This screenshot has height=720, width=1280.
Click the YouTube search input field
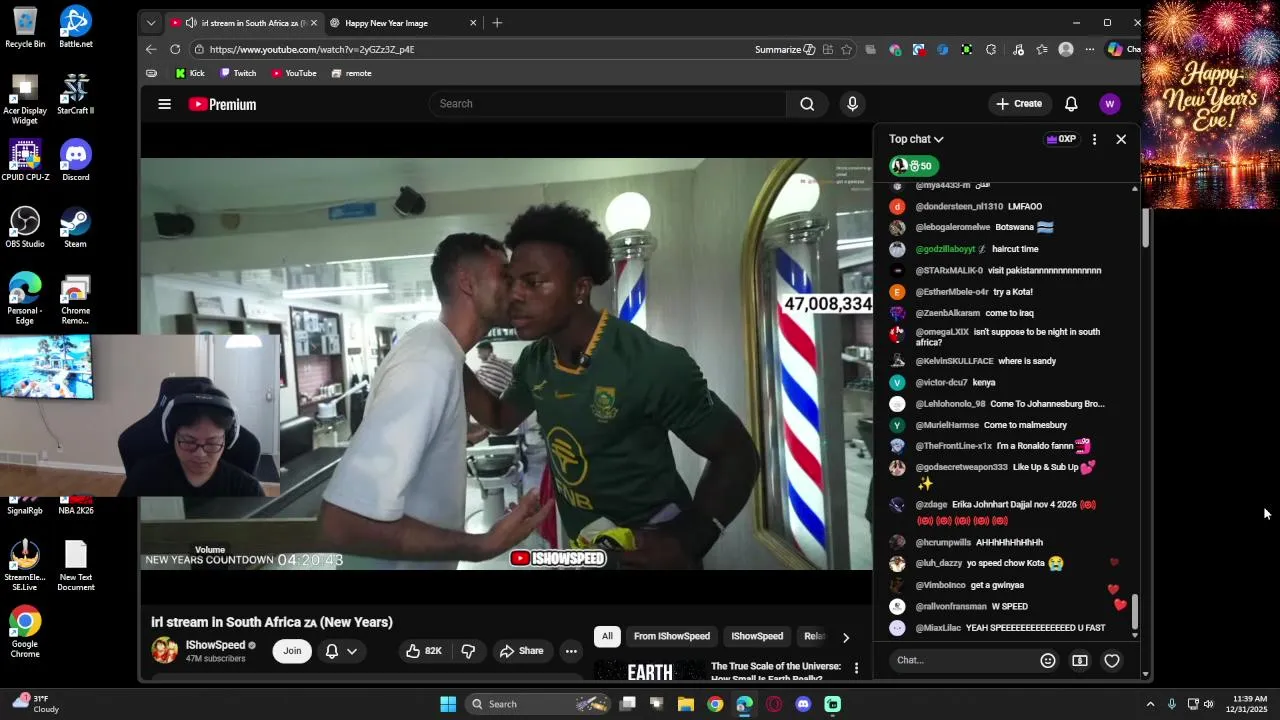point(608,104)
